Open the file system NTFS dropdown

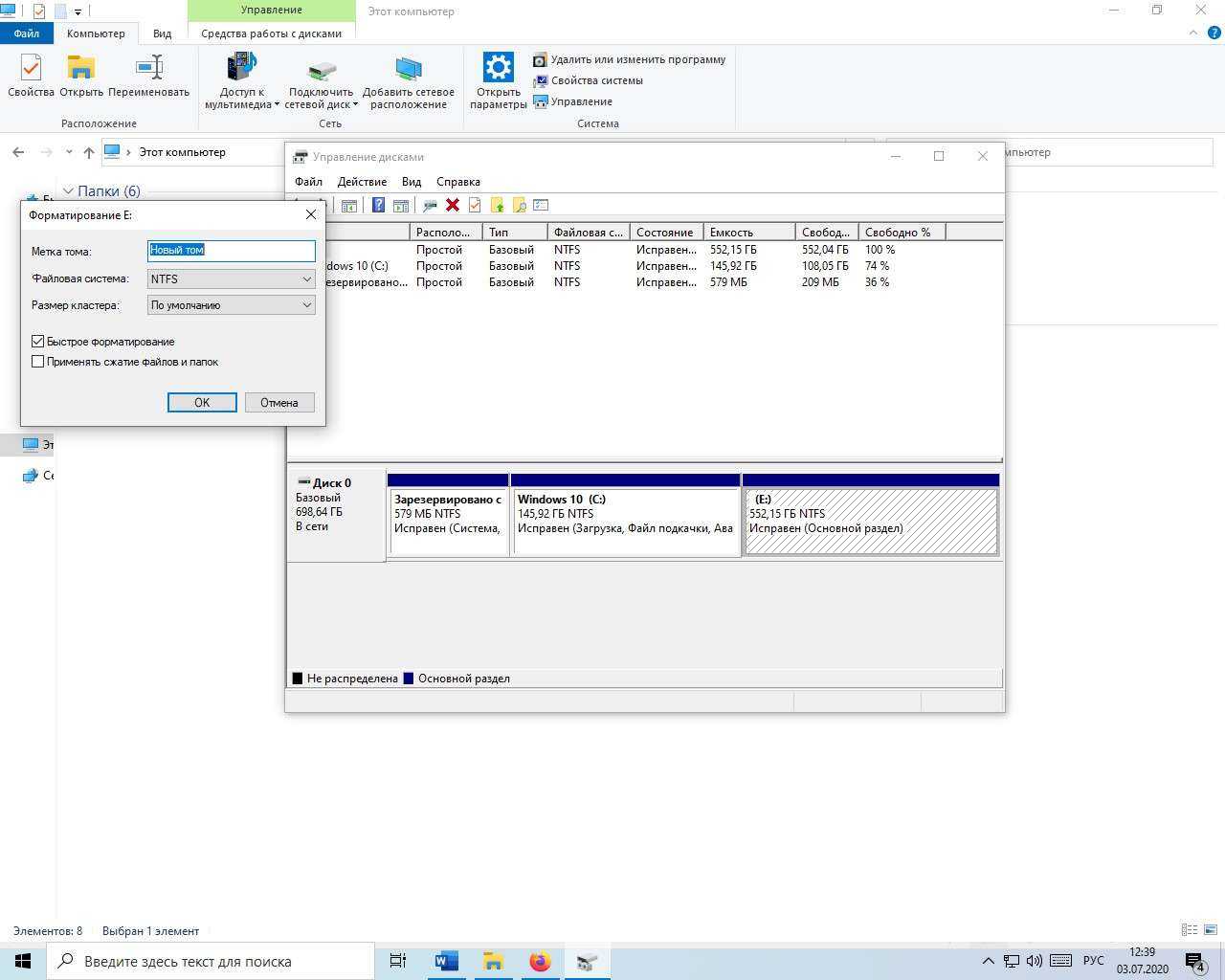click(231, 278)
